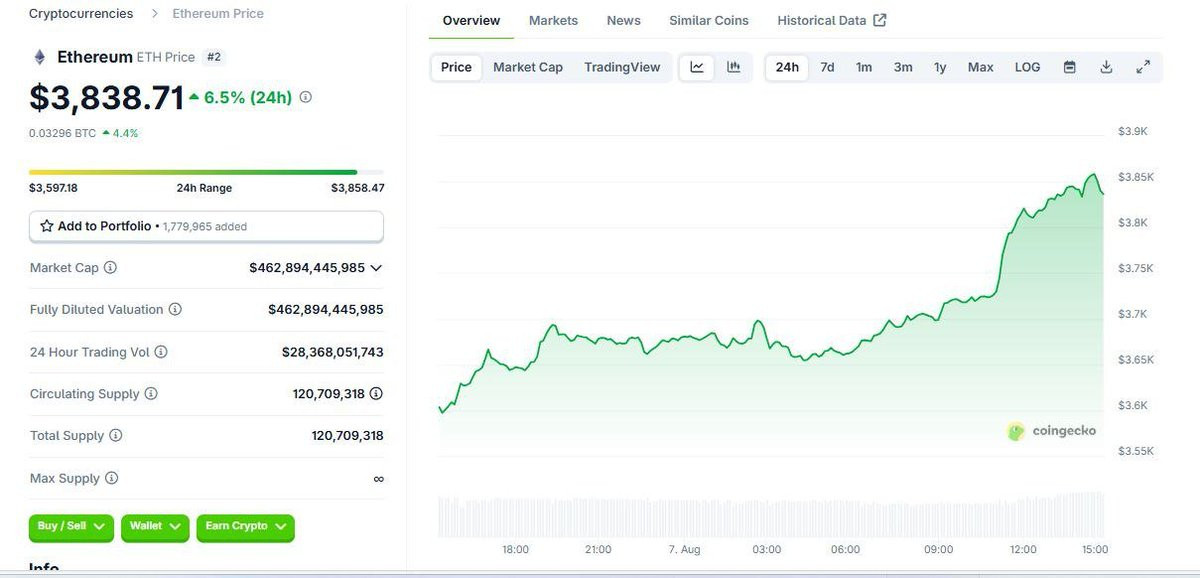
Task: Go to the Similar Coins tab
Action: [709, 20]
